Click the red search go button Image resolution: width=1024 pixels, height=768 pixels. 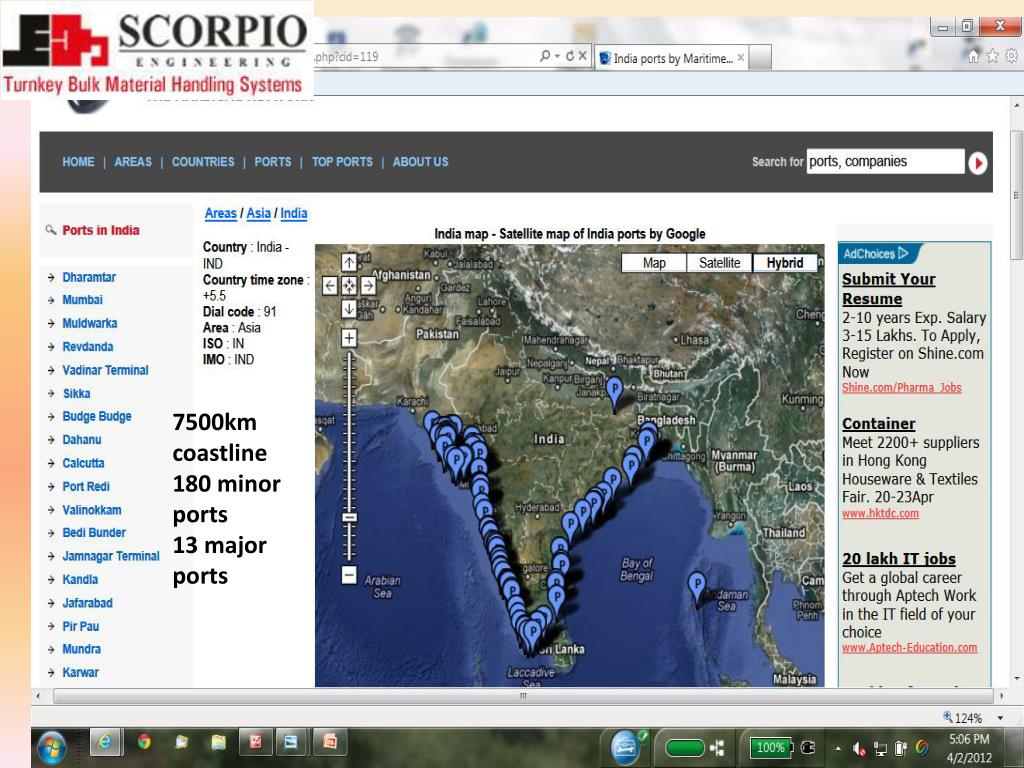[x=977, y=162]
